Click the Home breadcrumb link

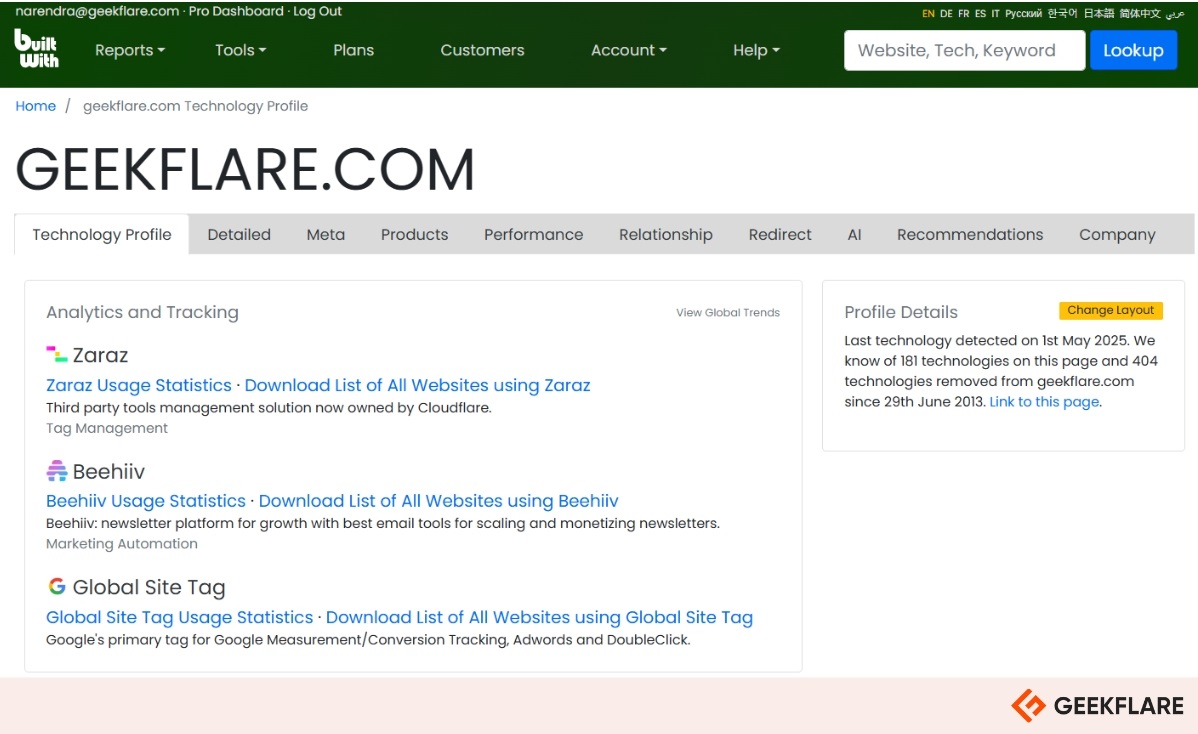point(36,106)
